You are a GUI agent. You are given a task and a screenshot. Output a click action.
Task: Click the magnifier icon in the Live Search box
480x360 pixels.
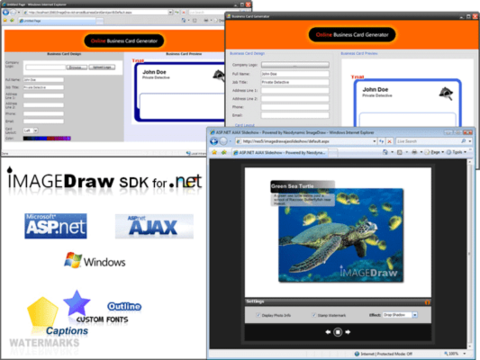463,141
